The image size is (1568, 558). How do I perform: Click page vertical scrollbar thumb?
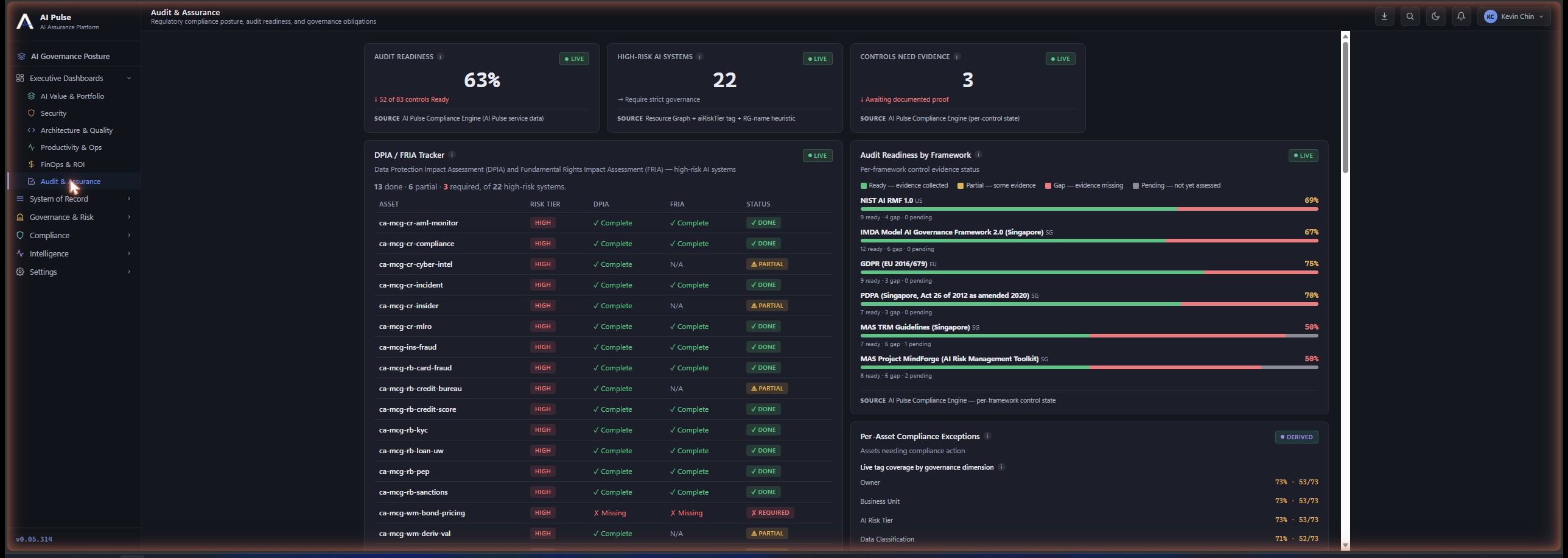coord(1345,107)
